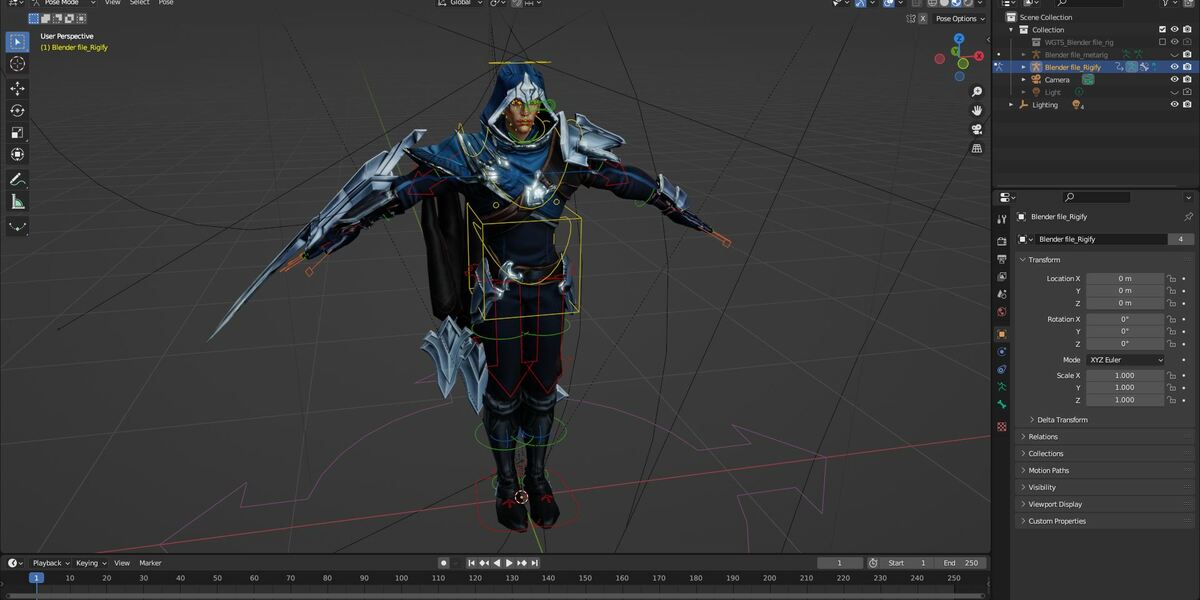1200x600 pixels.
Task: Choose the Move tool
Action: click(17, 89)
